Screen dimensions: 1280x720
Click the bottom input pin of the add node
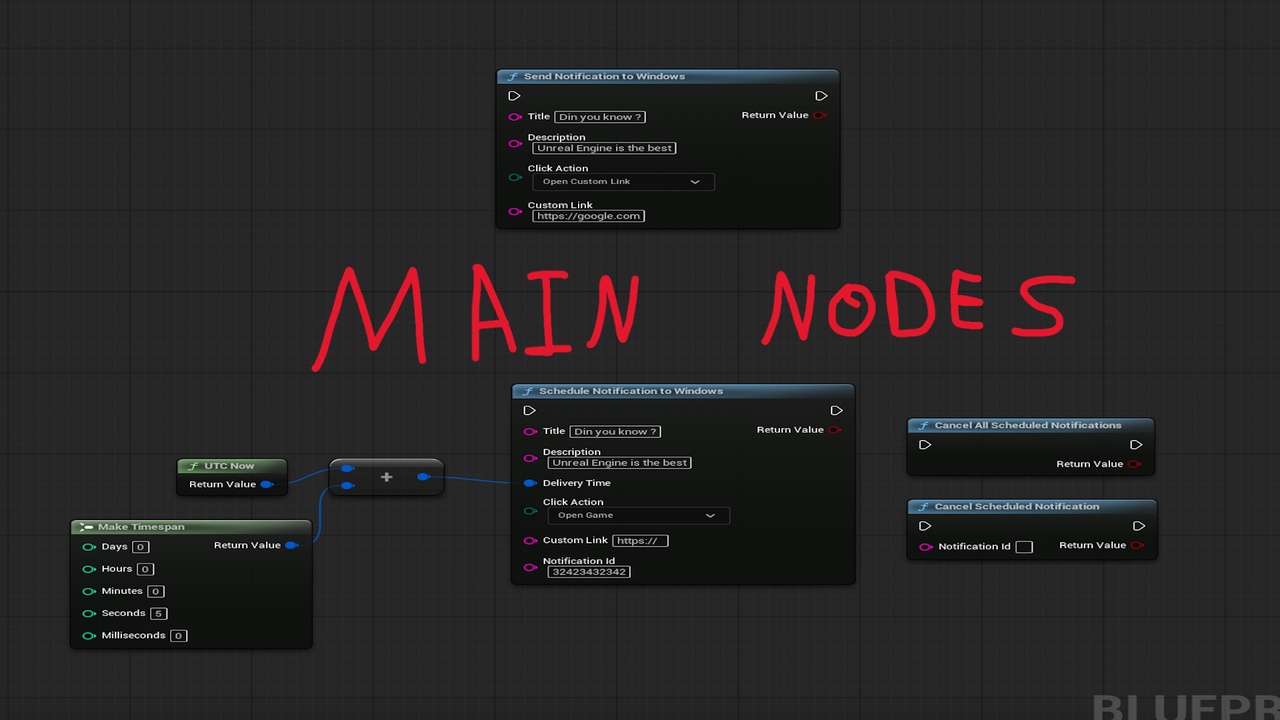point(347,486)
